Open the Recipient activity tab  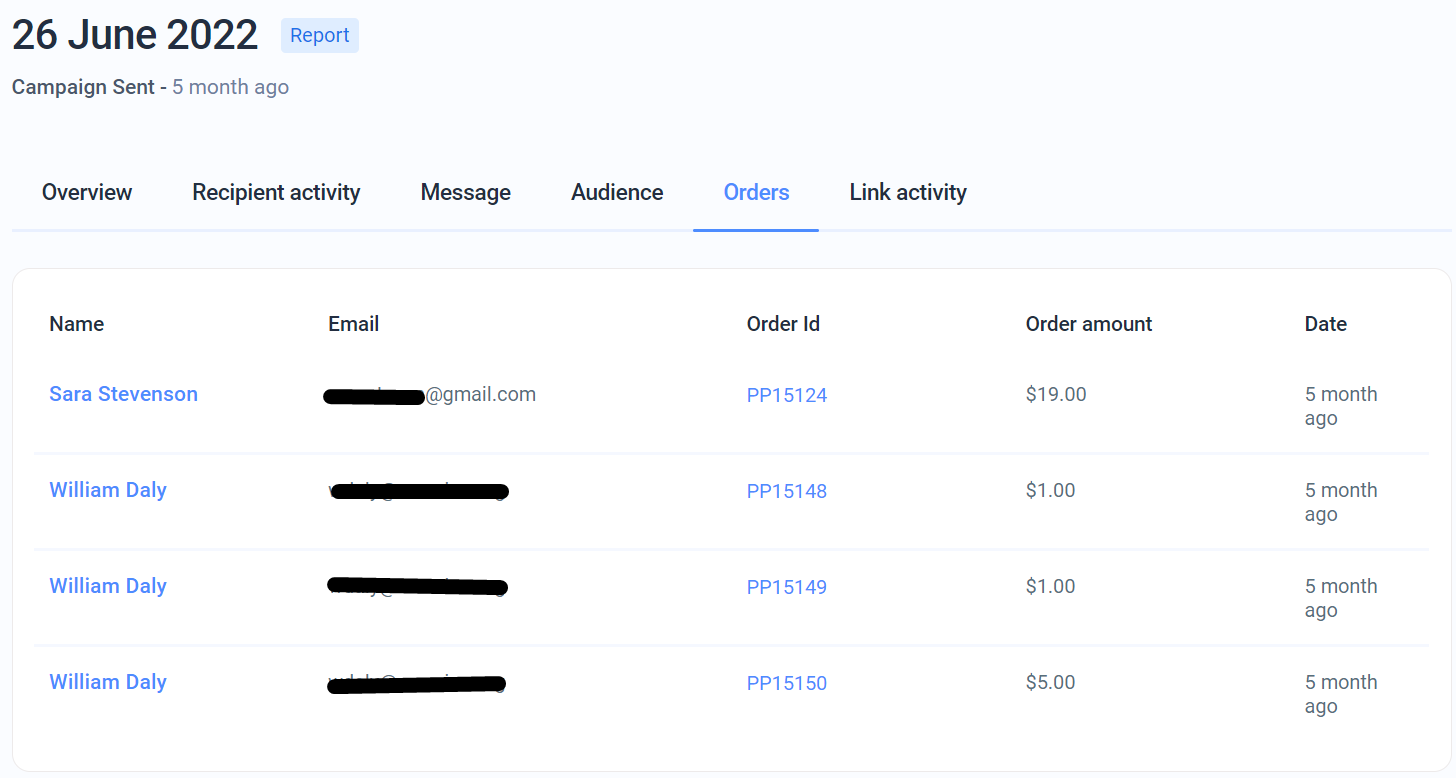click(x=276, y=192)
